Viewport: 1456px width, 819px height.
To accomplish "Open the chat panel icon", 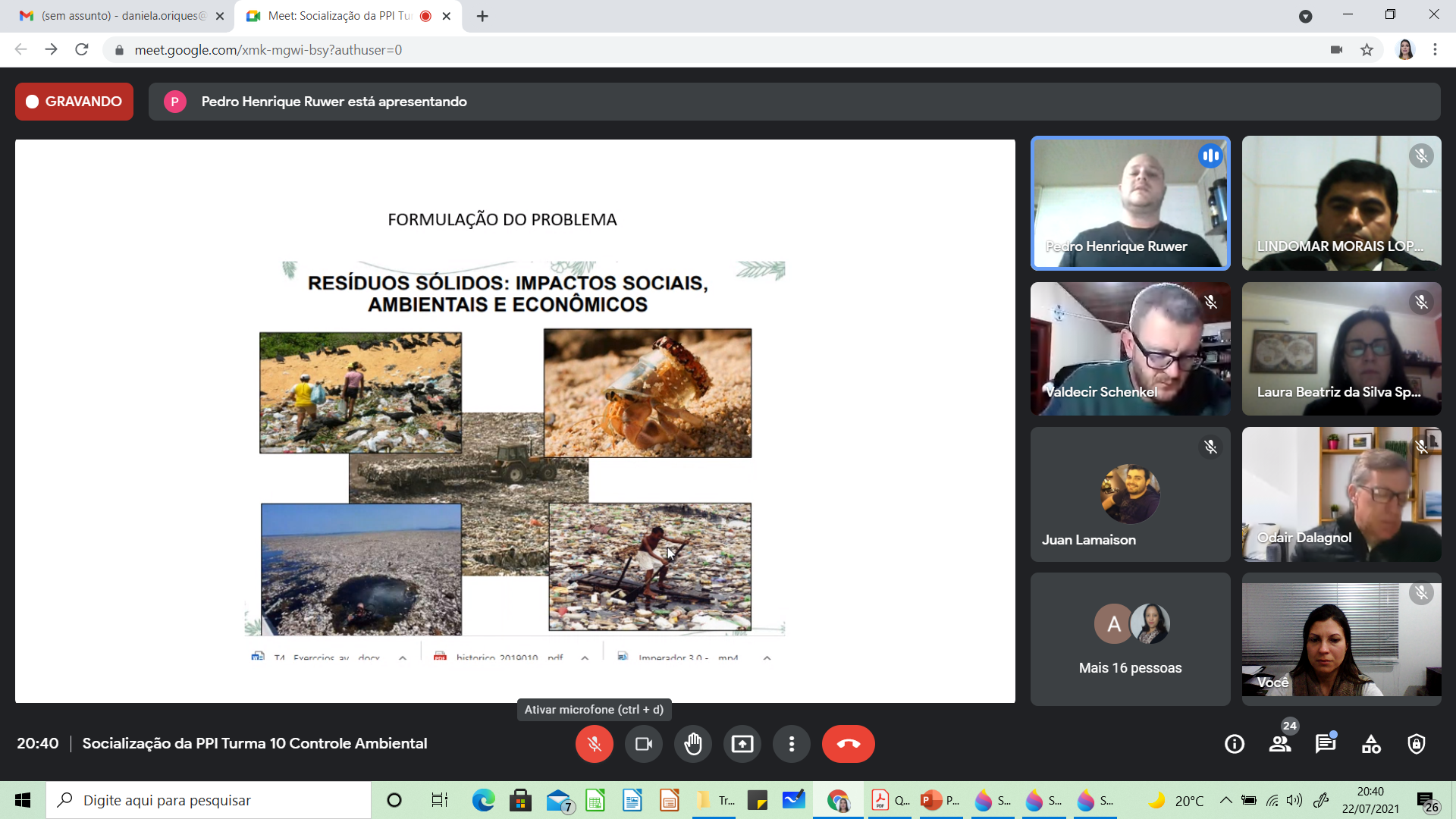I will click(x=1325, y=744).
